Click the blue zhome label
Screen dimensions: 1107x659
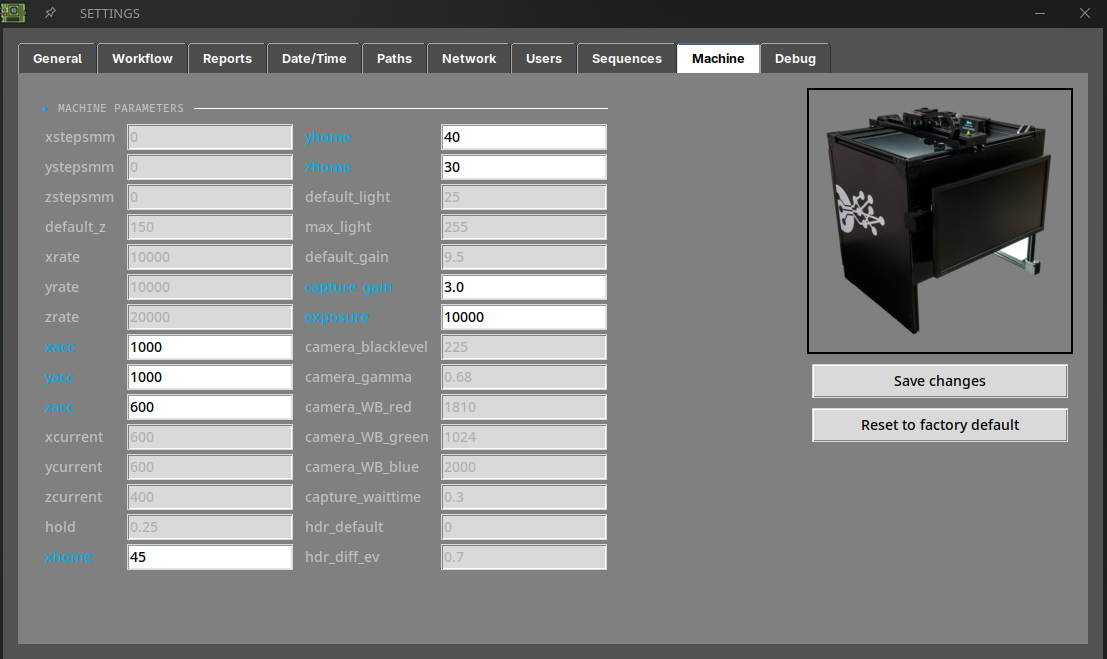328,167
